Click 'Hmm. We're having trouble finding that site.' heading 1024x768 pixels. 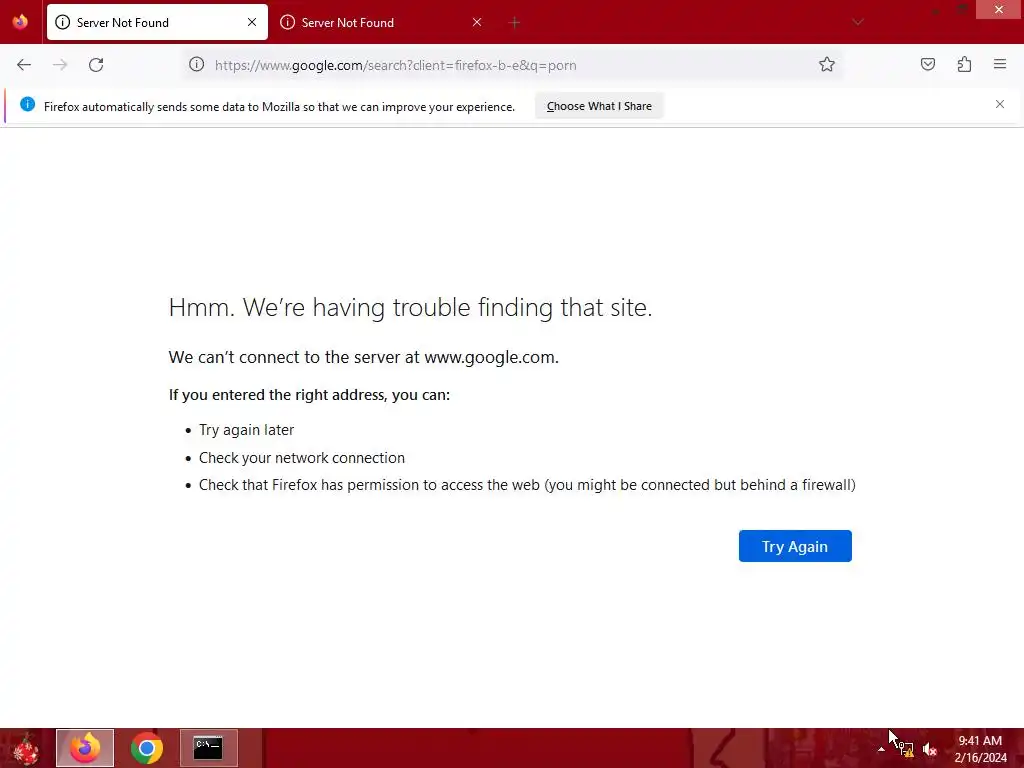410,307
